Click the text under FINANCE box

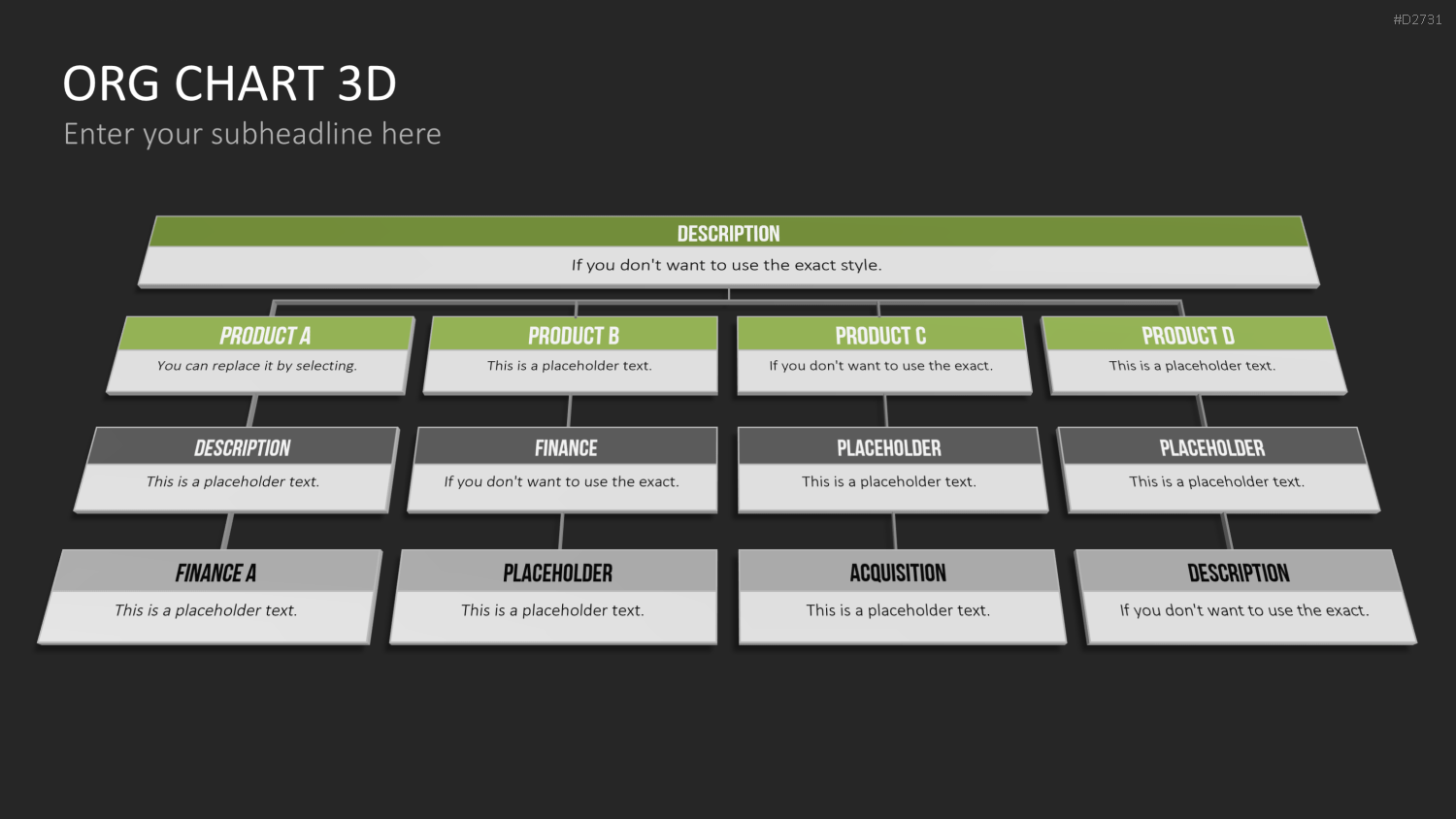pyautogui.click(x=562, y=481)
